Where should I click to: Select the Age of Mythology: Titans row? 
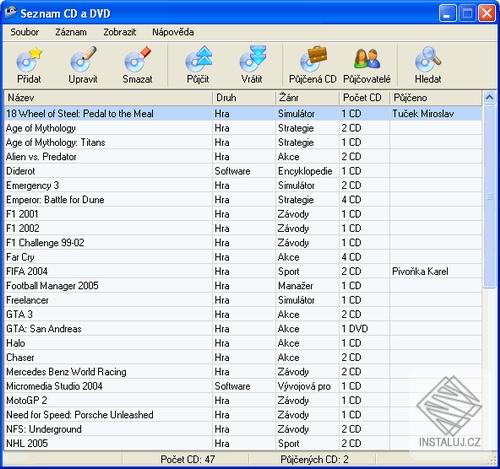point(243,142)
